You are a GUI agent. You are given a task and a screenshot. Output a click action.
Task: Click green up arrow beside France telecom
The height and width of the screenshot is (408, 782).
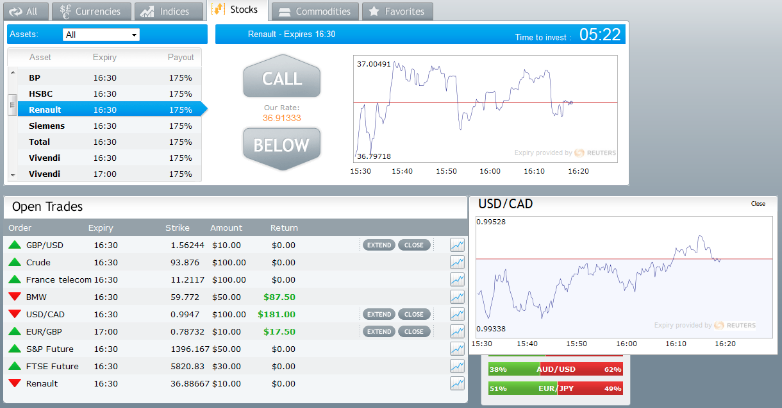15,279
